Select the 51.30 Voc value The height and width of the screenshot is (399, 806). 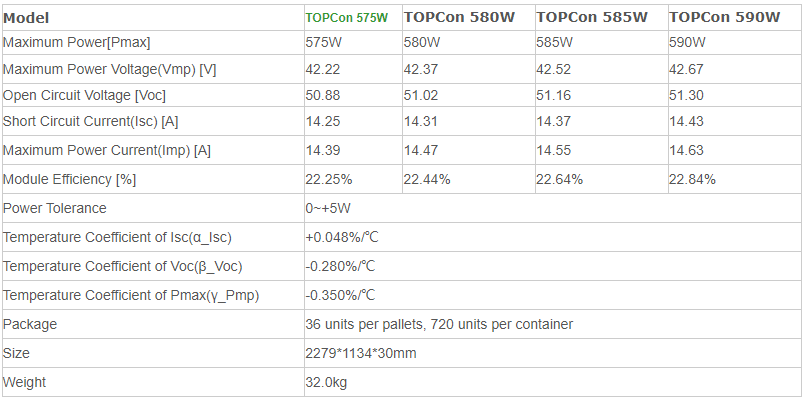(686, 96)
